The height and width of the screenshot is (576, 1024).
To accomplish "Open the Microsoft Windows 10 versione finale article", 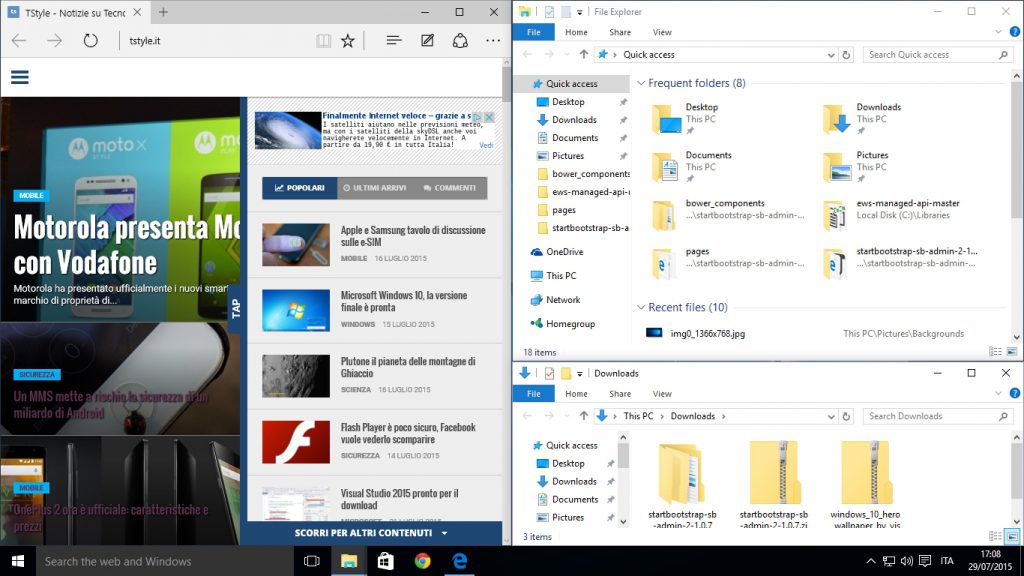I will pyautogui.click(x=404, y=301).
